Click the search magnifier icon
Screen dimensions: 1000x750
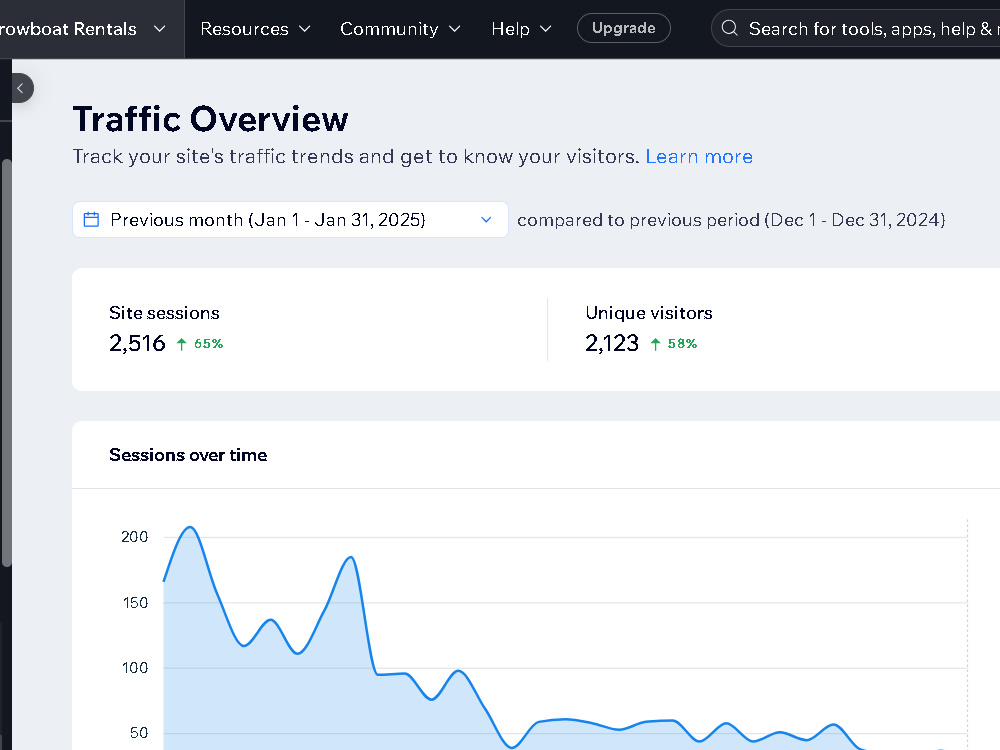point(730,28)
